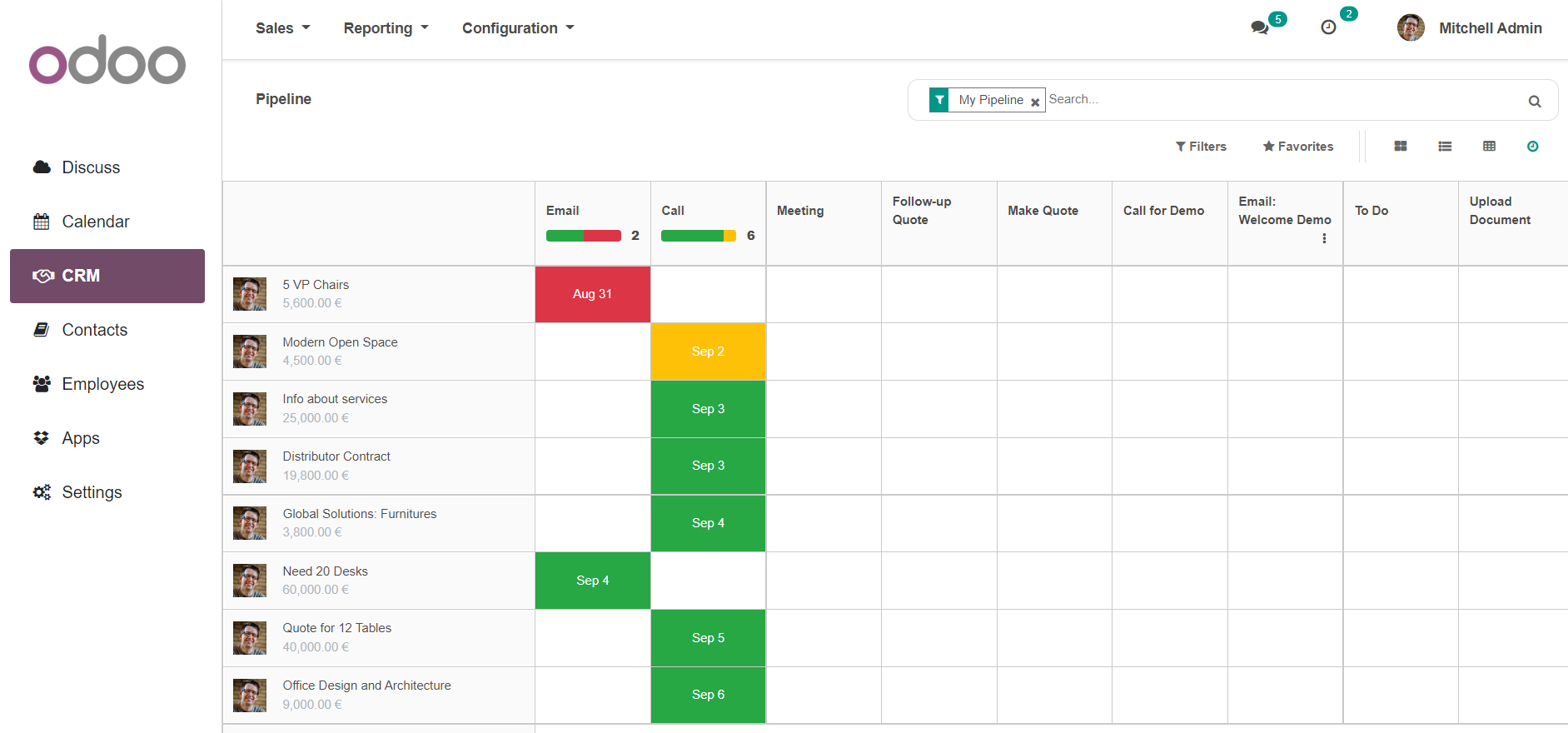Image resolution: width=1568 pixels, height=733 pixels.
Task: Switch to list view
Action: pyautogui.click(x=1445, y=147)
